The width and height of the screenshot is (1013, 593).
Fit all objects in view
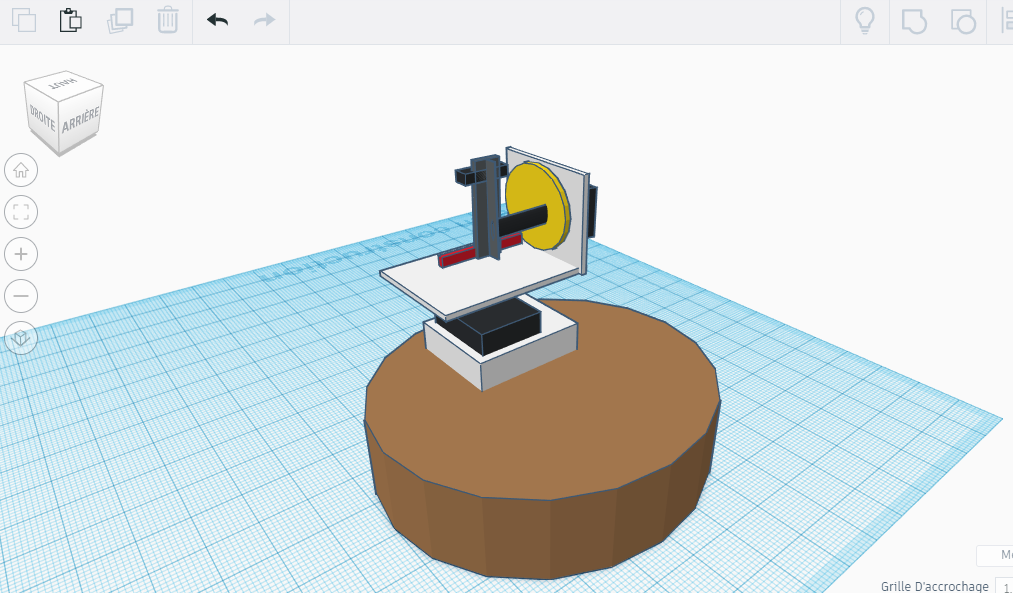(x=21, y=212)
